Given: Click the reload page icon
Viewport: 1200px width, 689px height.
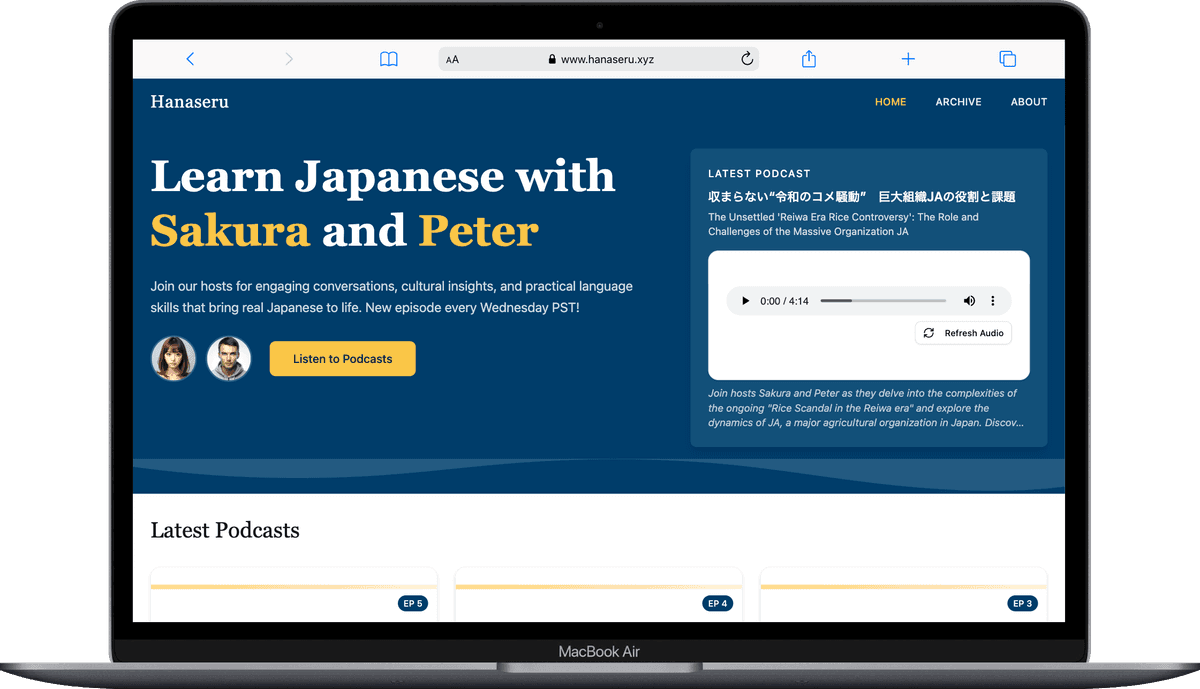Looking at the screenshot, I should [746, 59].
